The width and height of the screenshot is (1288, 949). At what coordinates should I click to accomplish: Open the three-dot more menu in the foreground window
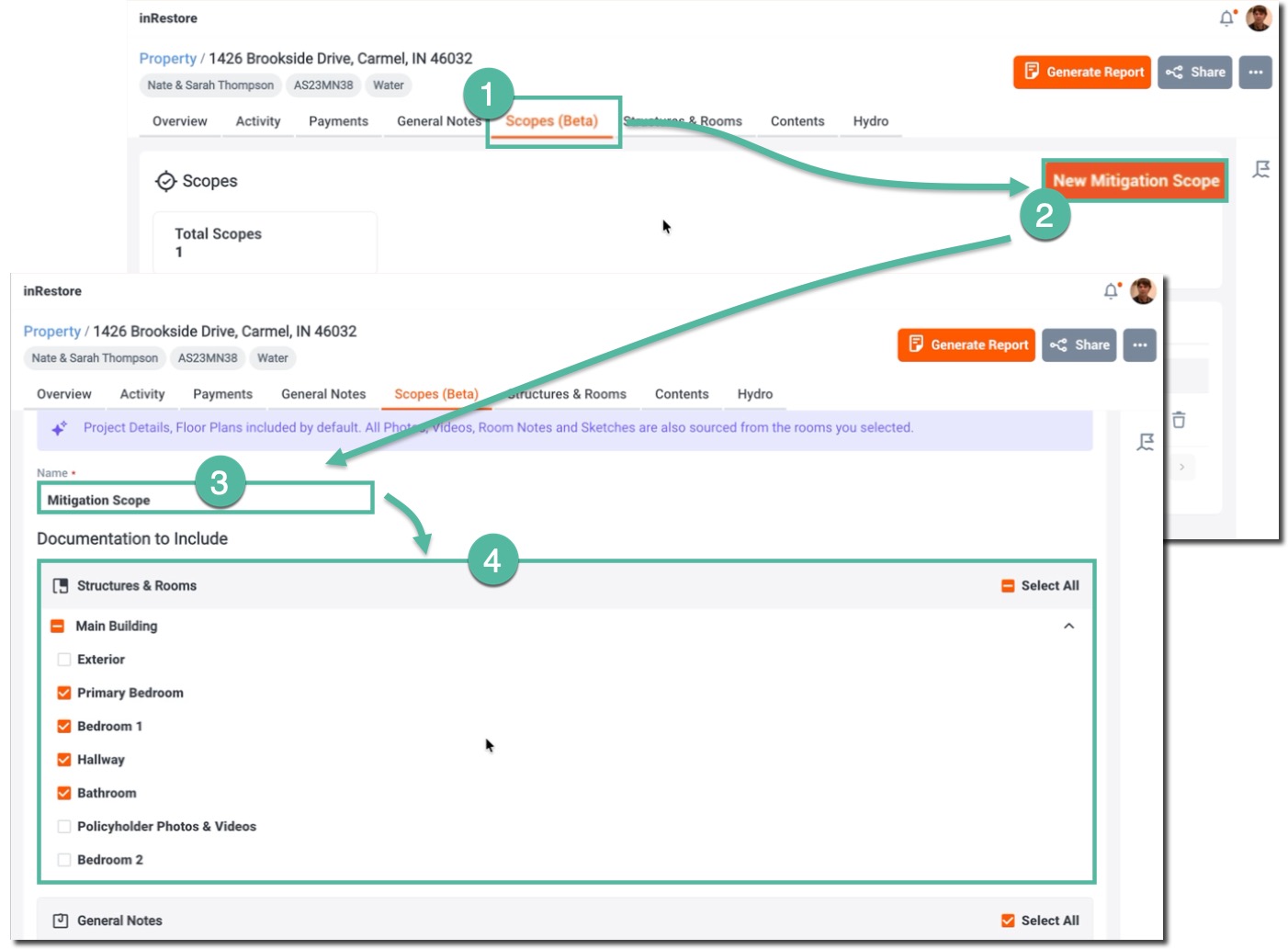coord(1139,345)
